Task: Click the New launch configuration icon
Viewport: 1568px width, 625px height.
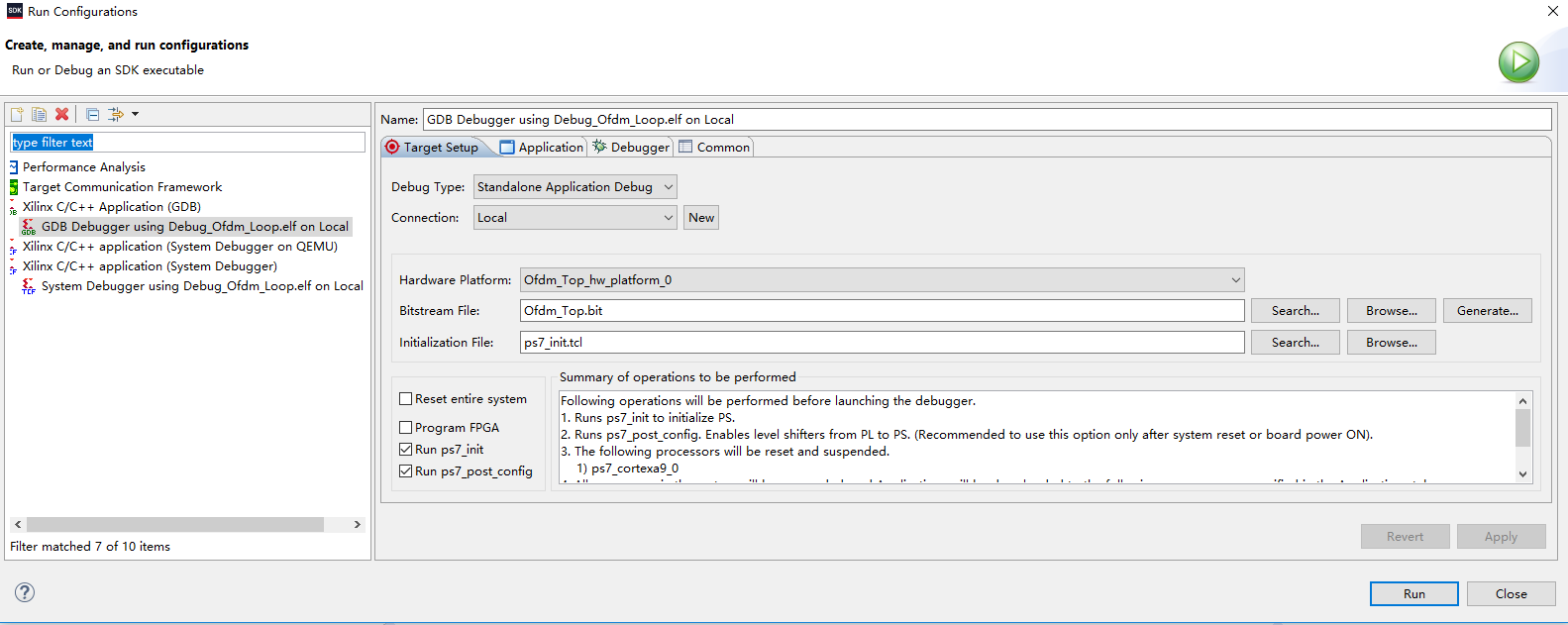Action: pos(17,115)
